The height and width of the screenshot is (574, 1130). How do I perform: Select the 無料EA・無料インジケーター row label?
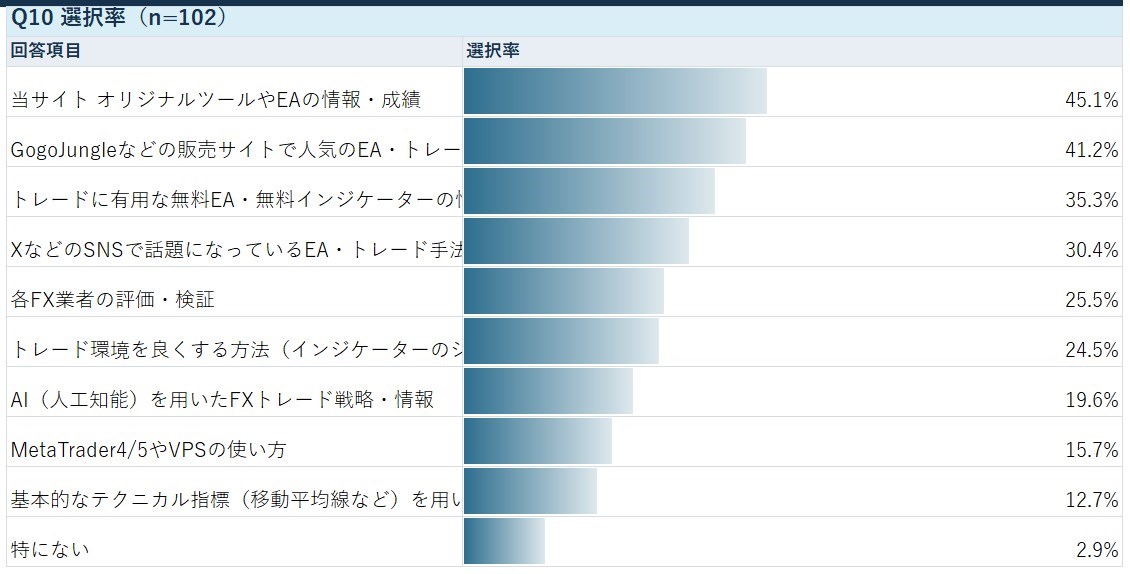(x=236, y=200)
